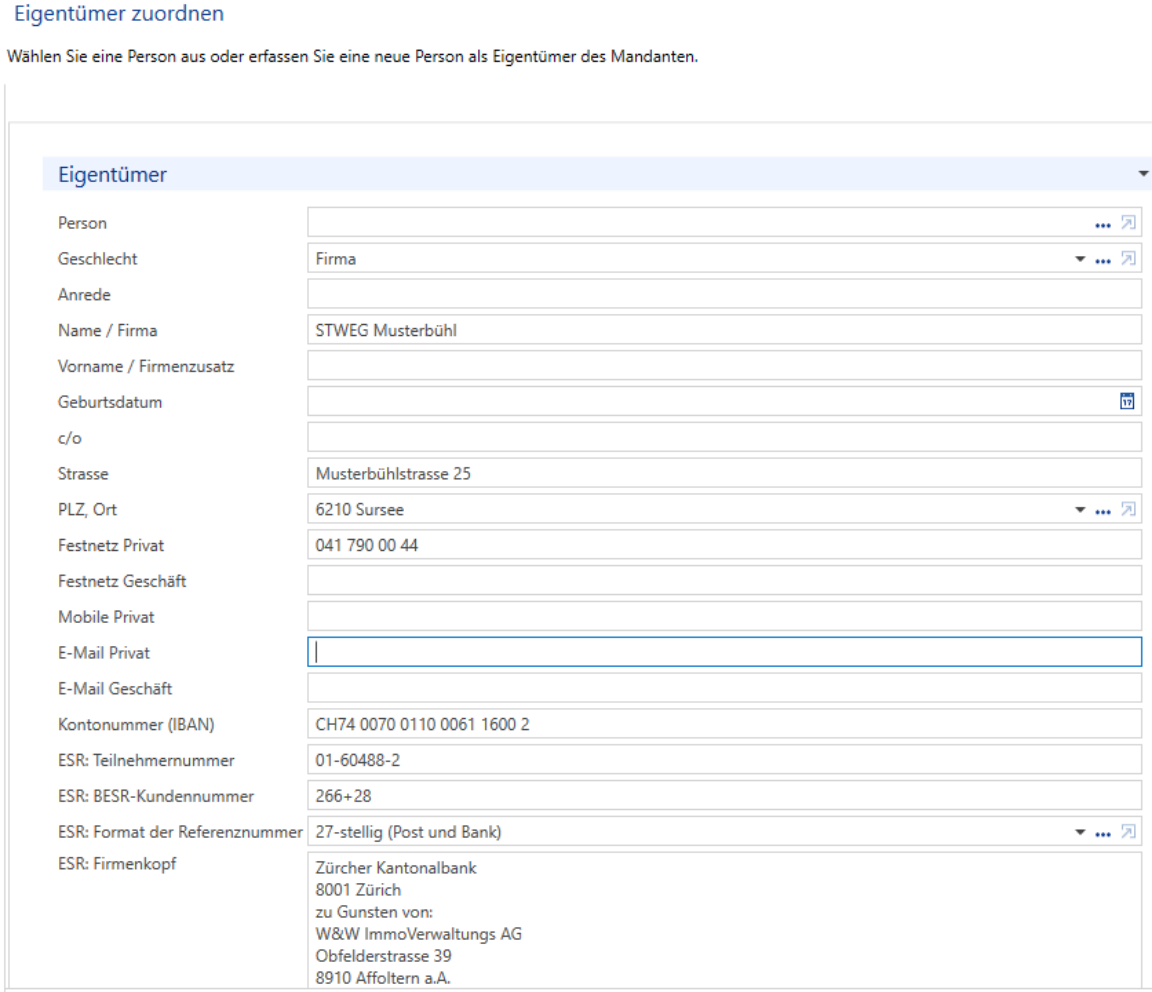Click the Vorname / Firmenzusatz field
This screenshot has height=992, width=1152.
(724, 366)
